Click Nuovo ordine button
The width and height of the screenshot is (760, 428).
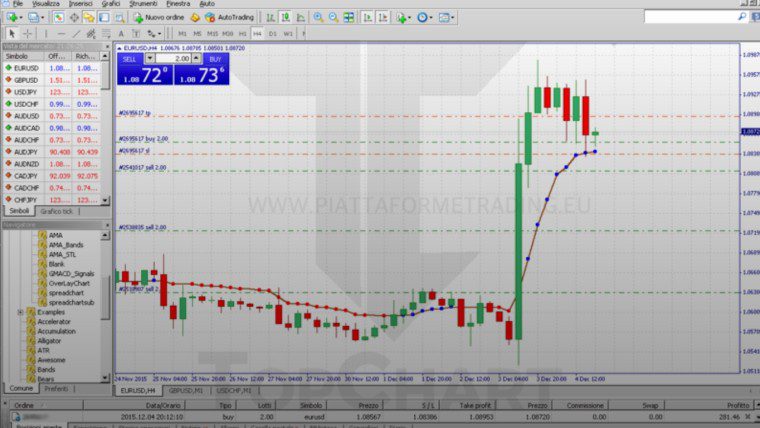point(159,18)
